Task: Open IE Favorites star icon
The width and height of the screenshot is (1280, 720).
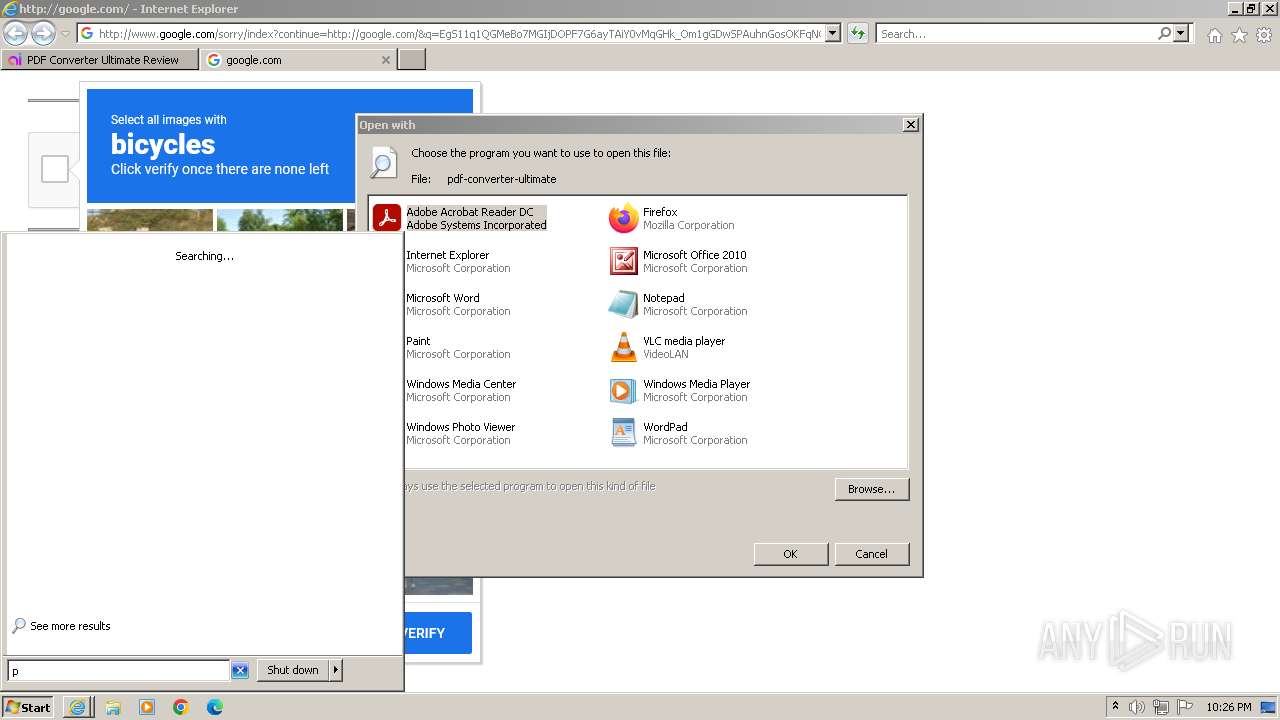Action: pyautogui.click(x=1239, y=35)
